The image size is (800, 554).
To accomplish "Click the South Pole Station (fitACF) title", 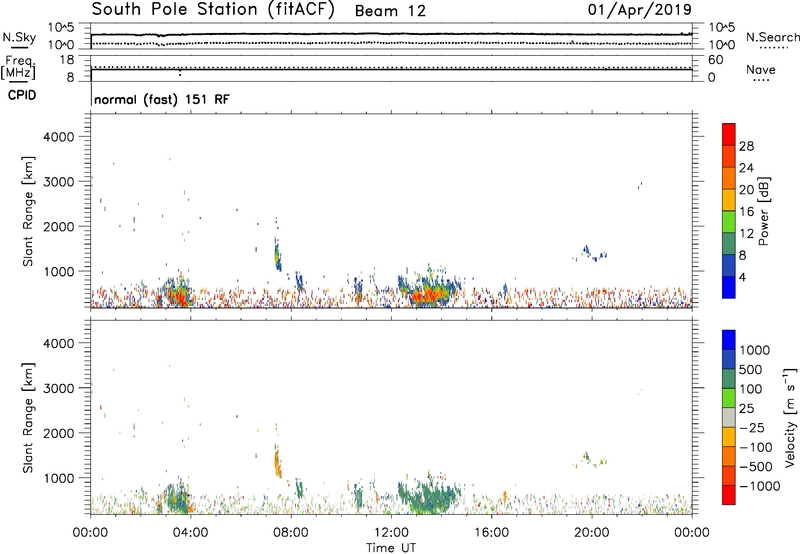I will pos(213,10).
